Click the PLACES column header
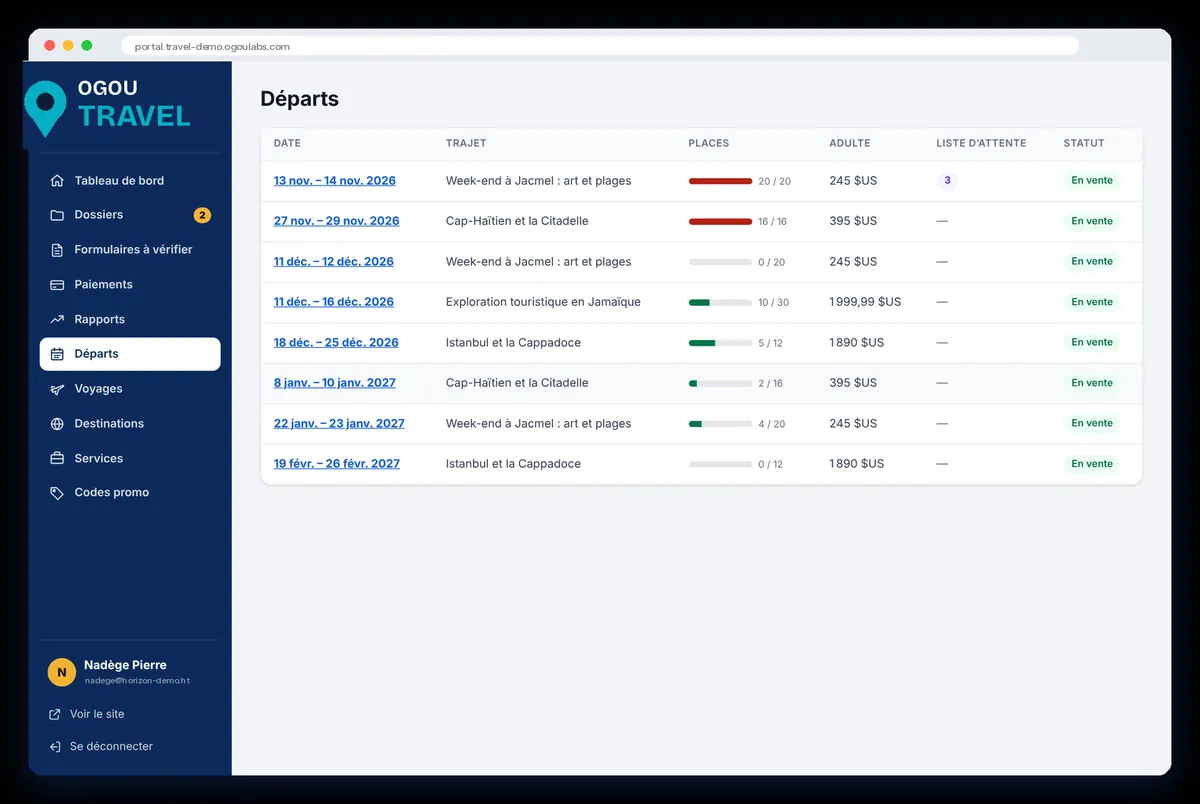 (709, 143)
